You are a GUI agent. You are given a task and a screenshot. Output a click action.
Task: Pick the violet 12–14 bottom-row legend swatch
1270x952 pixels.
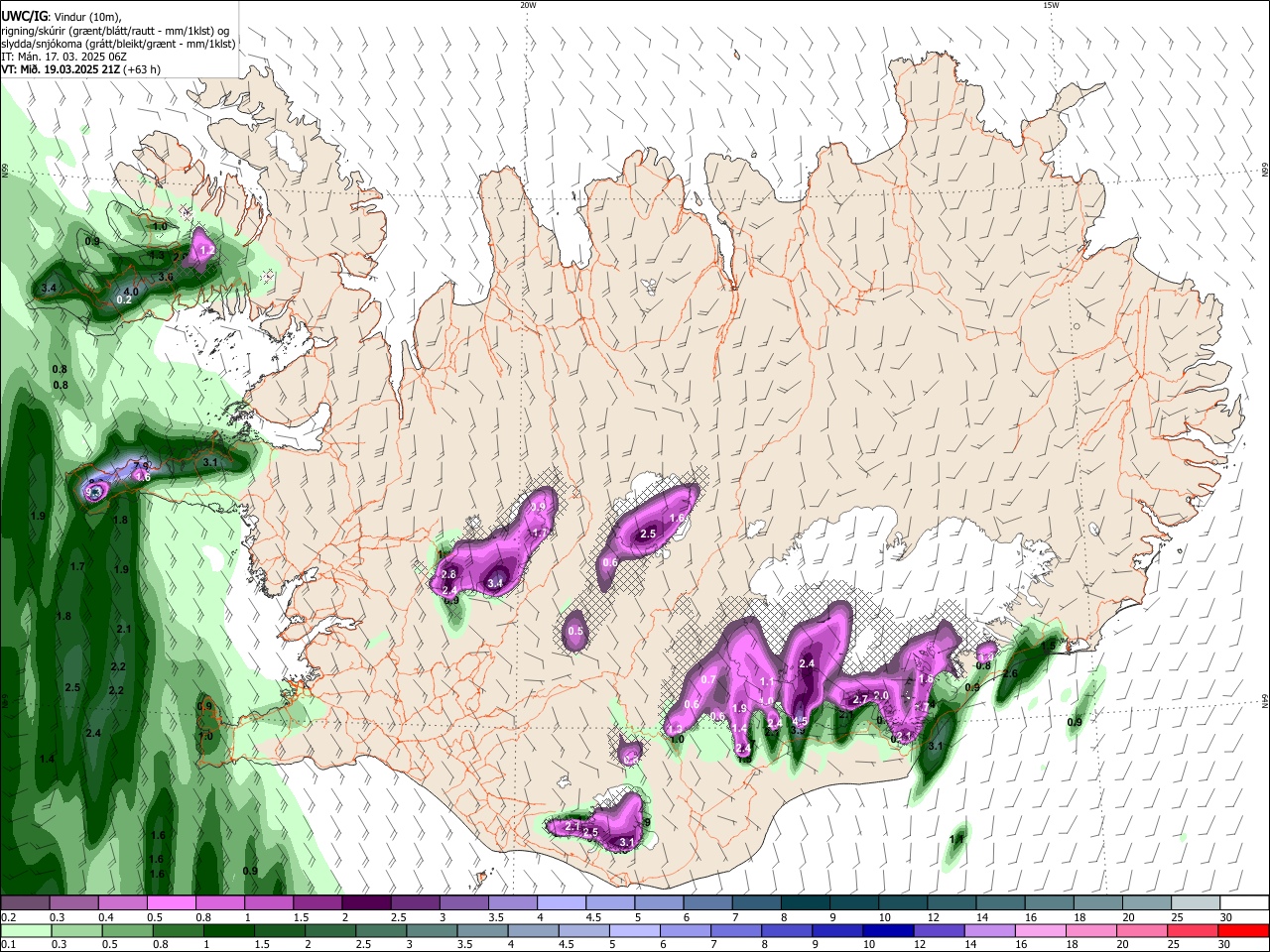point(939,930)
